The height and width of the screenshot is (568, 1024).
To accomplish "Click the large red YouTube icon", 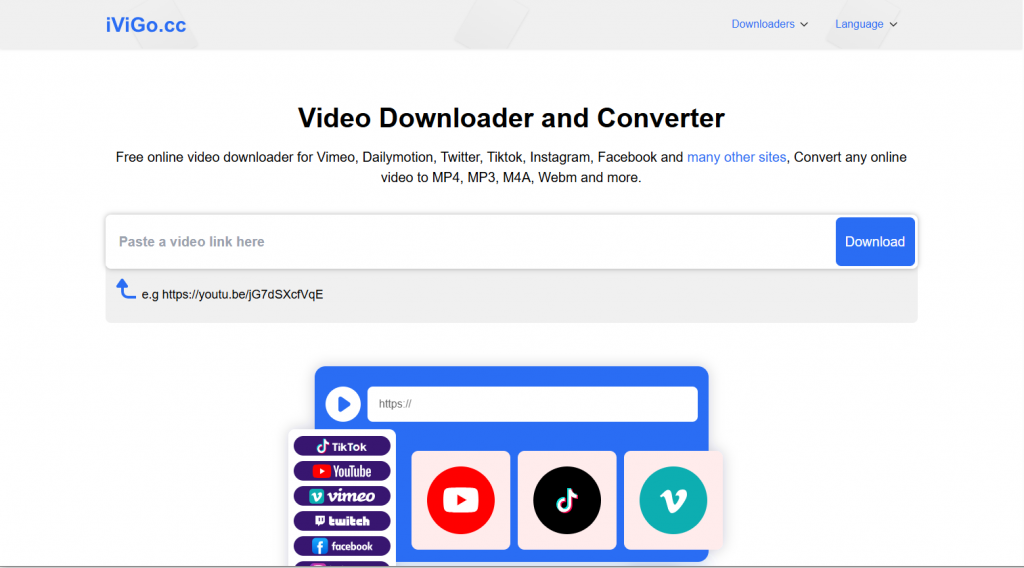I will click(460, 500).
